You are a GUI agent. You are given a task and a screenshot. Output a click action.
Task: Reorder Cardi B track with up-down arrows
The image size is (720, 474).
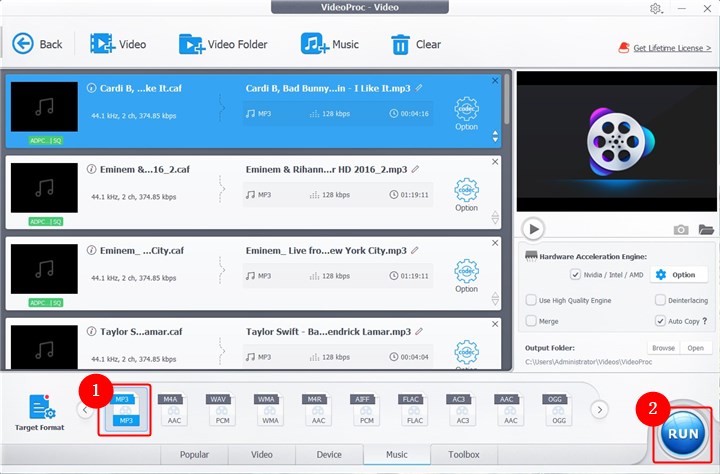click(x=495, y=136)
